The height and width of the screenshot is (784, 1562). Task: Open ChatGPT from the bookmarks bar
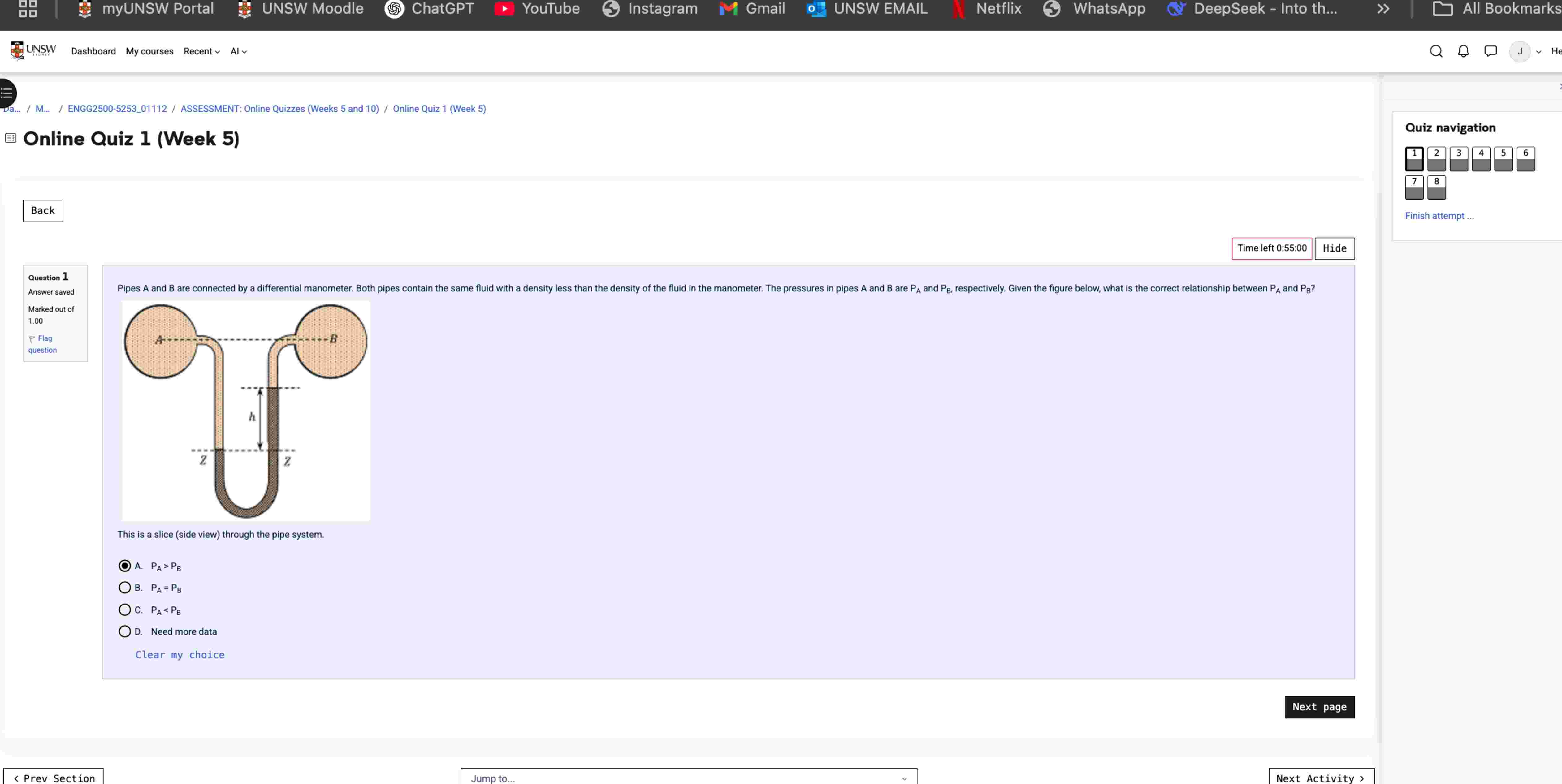click(x=429, y=9)
